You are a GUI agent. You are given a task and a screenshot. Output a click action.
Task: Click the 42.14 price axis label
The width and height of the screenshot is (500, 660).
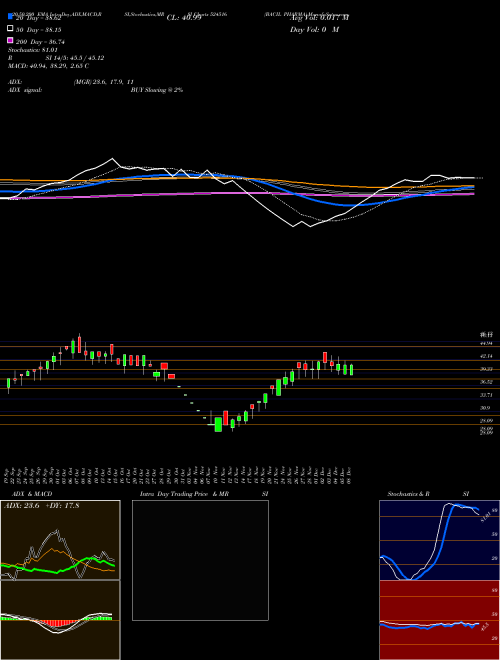(x=486, y=356)
